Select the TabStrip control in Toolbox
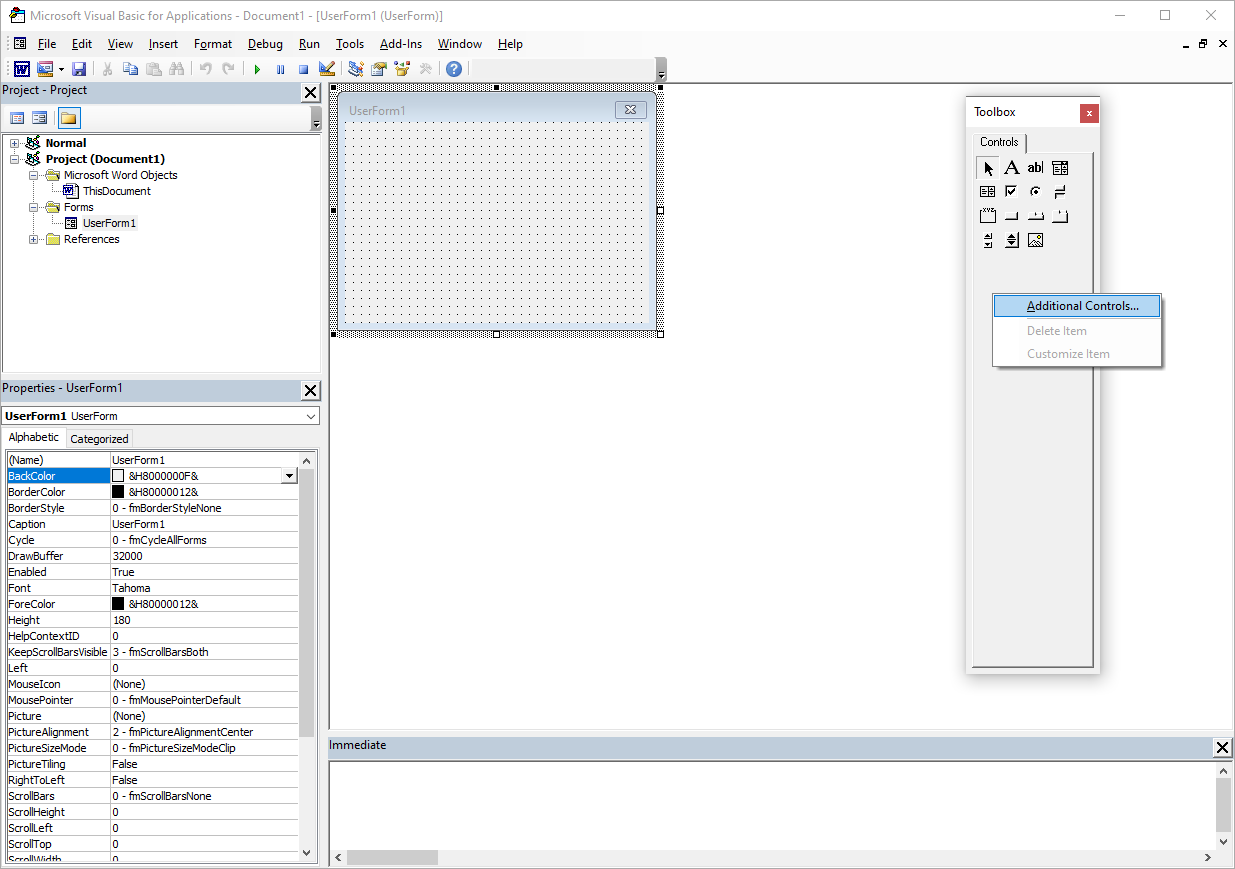This screenshot has width=1235, height=869. point(1036,216)
